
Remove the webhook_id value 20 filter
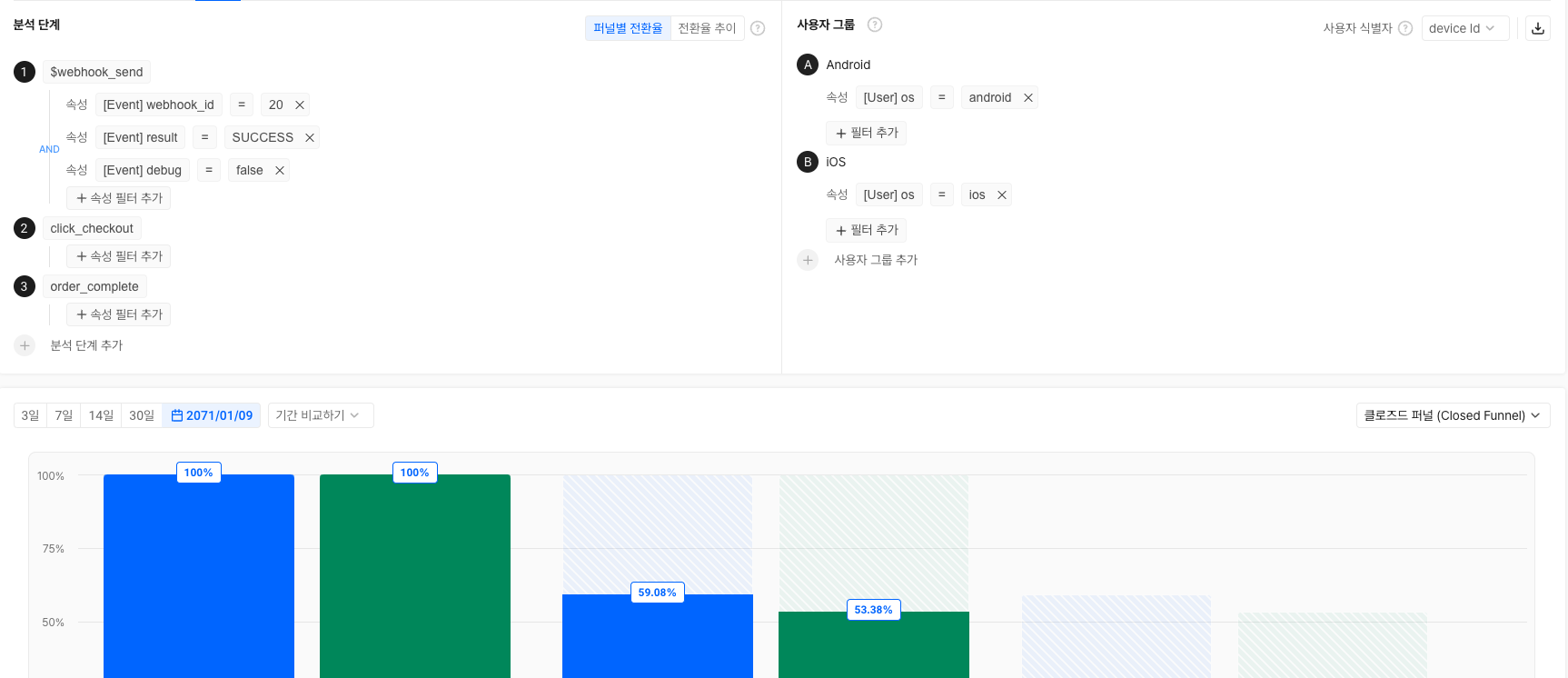(300, 105)
